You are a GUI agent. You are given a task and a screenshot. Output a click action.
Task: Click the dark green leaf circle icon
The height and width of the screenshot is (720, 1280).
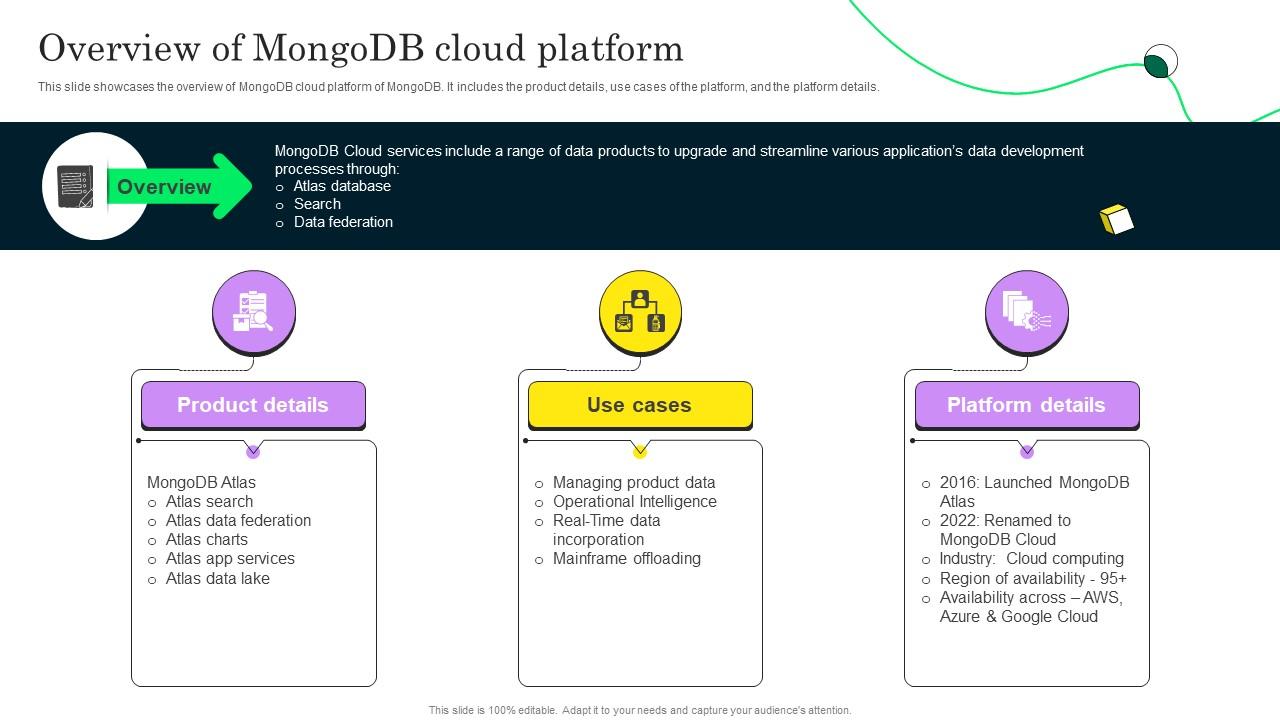(x=1159, y=64)
